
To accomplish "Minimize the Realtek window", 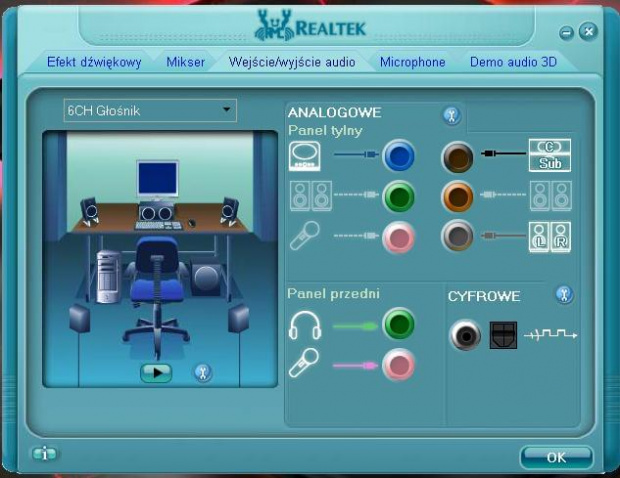I will point(567,32).
